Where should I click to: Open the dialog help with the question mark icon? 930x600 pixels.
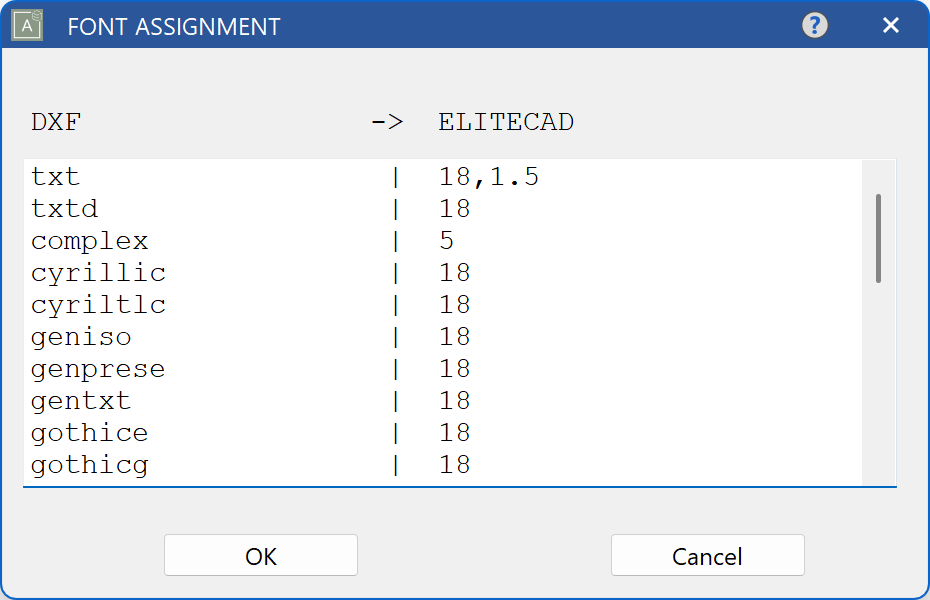815,25
